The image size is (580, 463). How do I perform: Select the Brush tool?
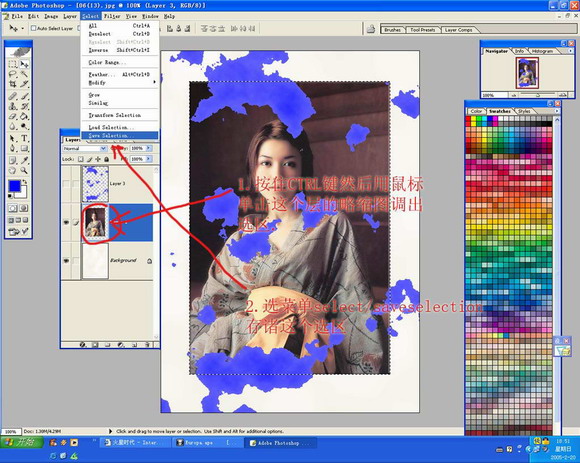tap(24, 96)
